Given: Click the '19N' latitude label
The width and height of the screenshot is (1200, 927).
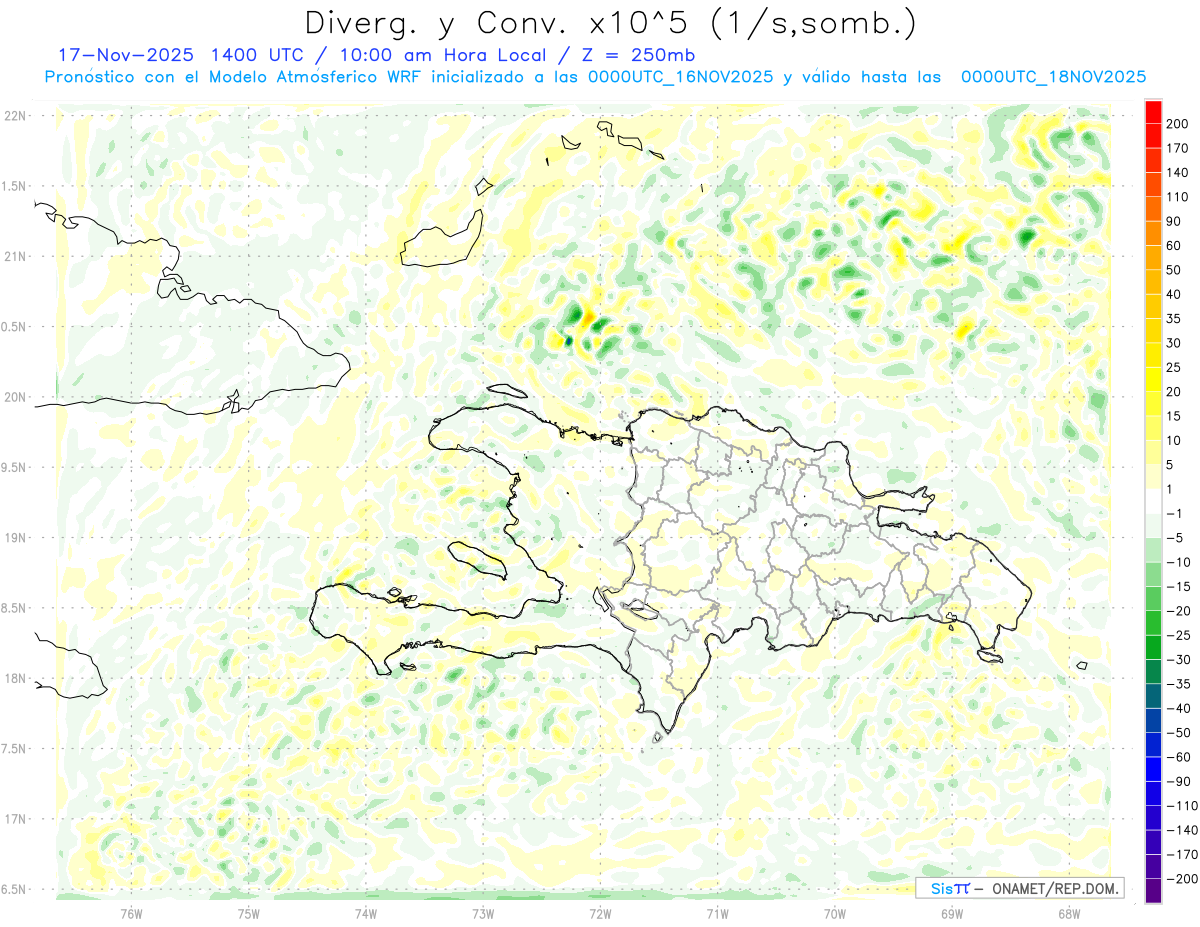Looking at the screenshot, I should pos(14,538).
